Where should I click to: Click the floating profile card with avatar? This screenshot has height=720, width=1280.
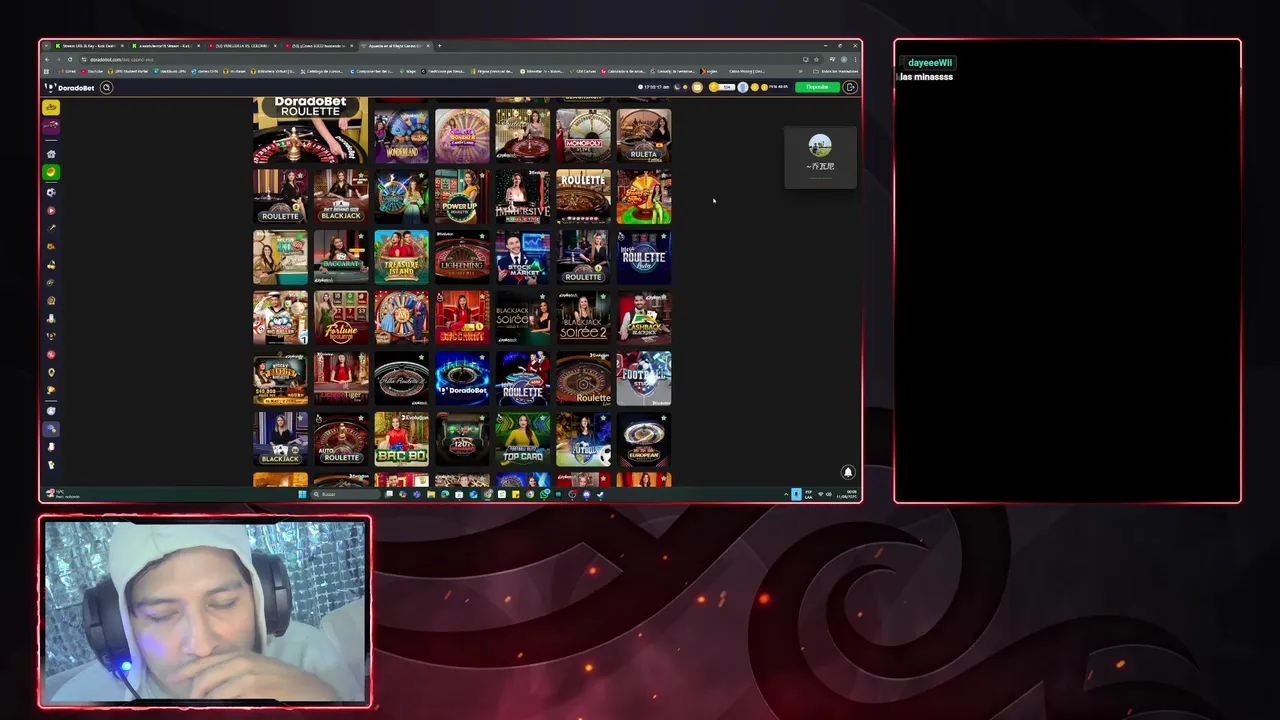tap(820, 156)
